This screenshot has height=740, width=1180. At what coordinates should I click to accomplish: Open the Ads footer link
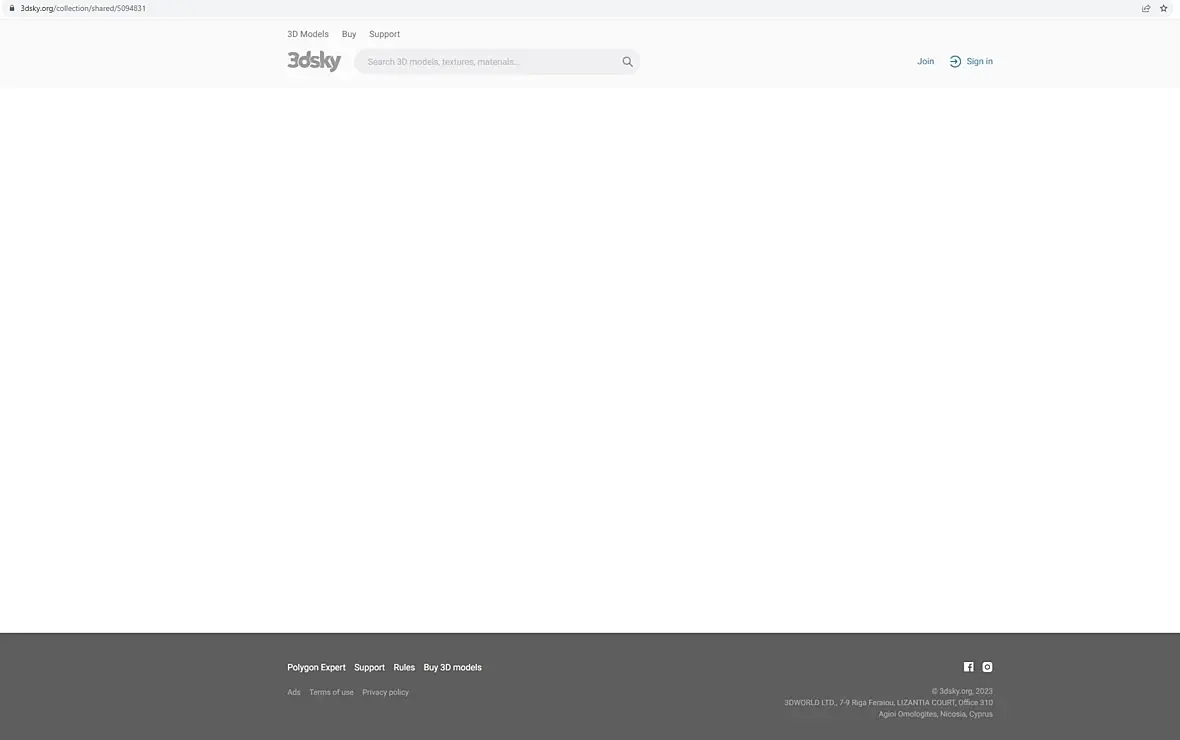pos(293,693)
